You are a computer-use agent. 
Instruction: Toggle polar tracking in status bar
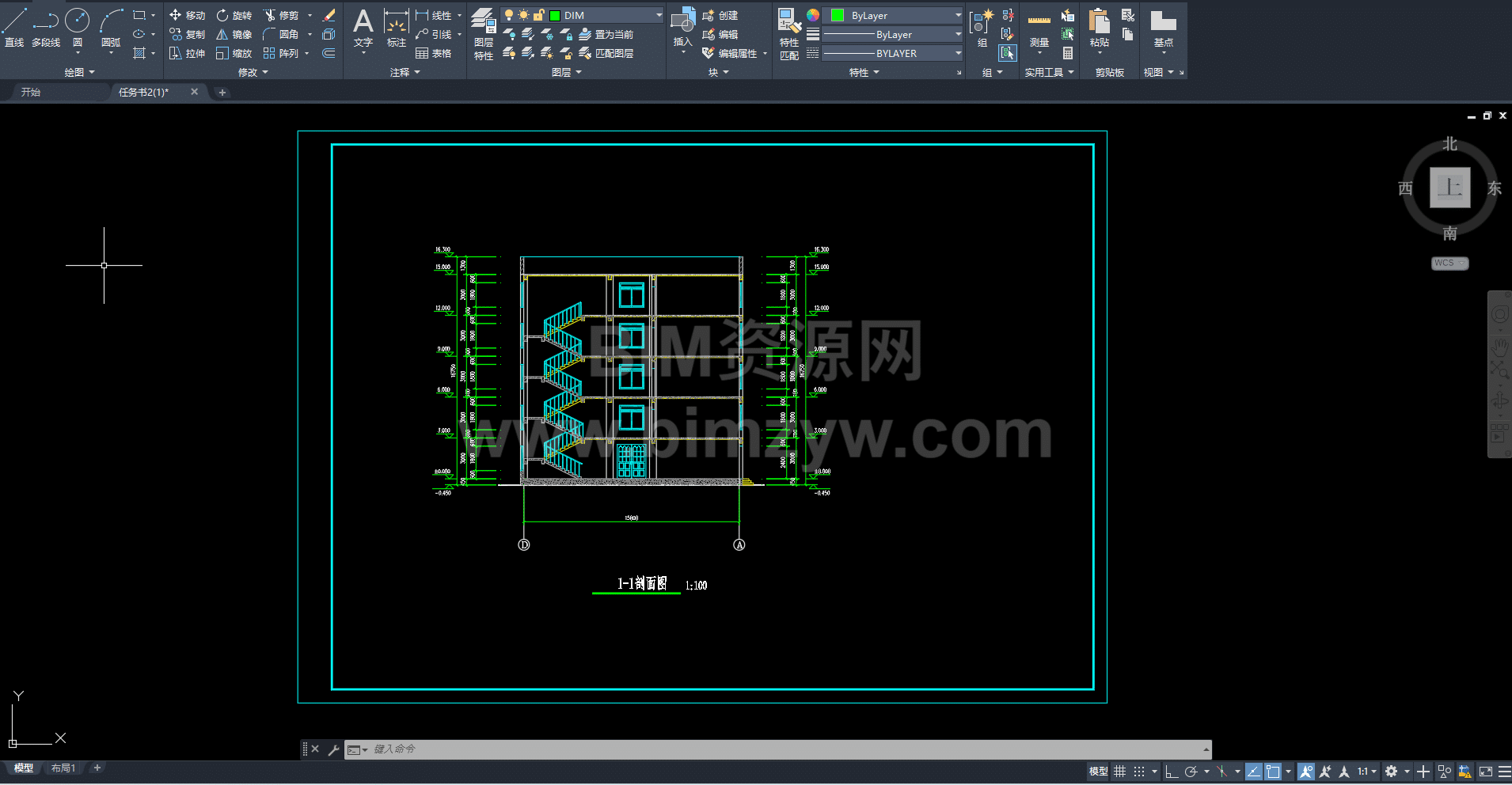[1191, 771]
